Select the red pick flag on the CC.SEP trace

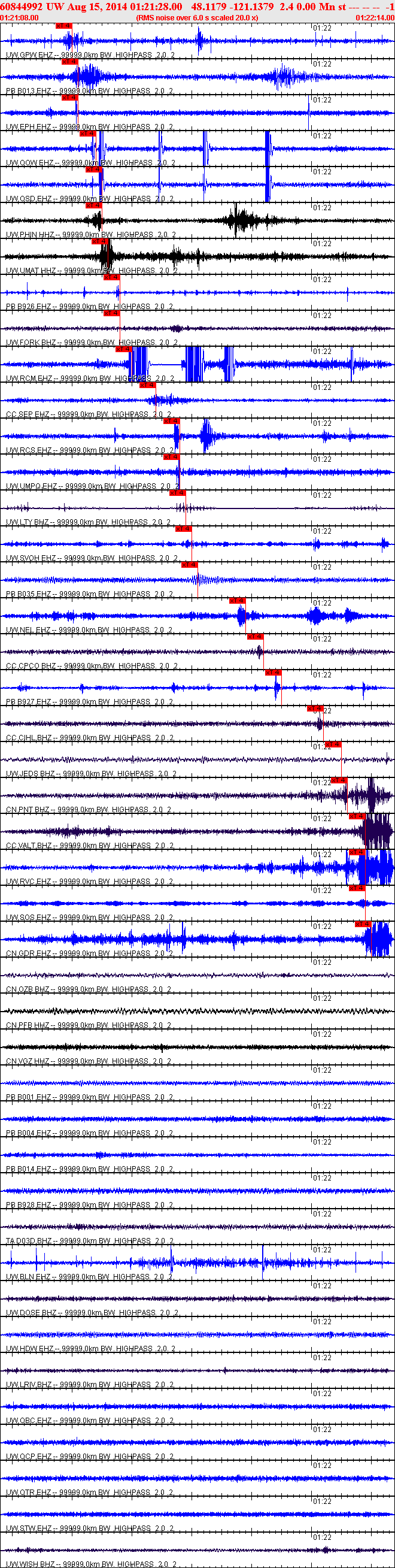pos(147,385)
